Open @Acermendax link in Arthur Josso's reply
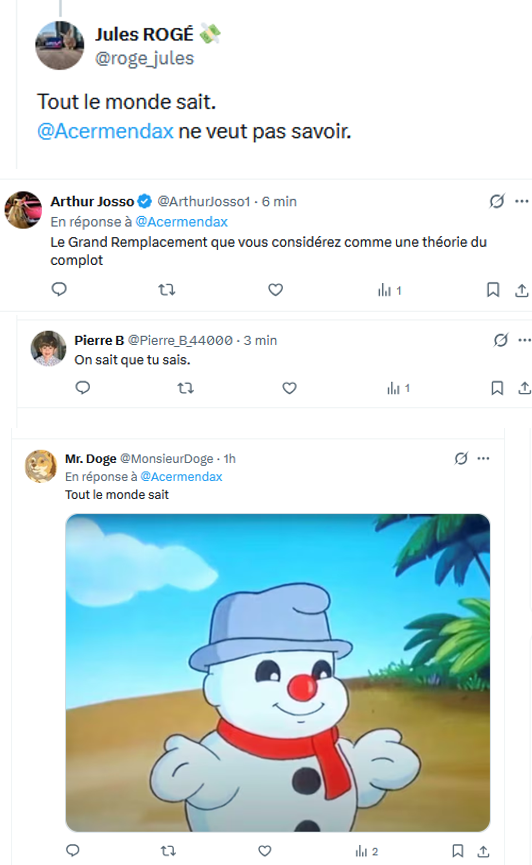This screenshot has width=532, height=865. point(182,222)
